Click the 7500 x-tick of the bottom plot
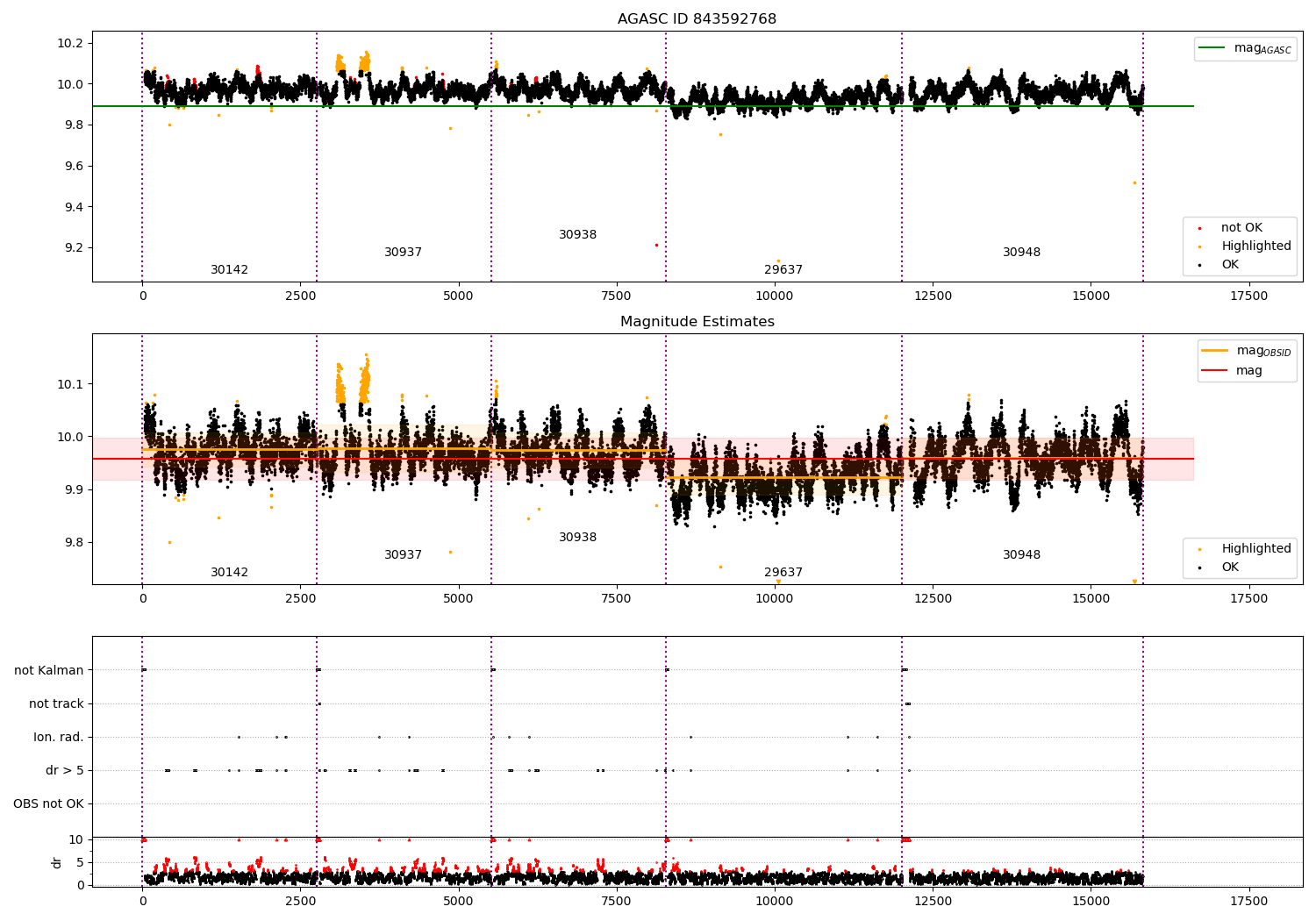This screenshot has width=1316, height=921. [x=616, y=901]
